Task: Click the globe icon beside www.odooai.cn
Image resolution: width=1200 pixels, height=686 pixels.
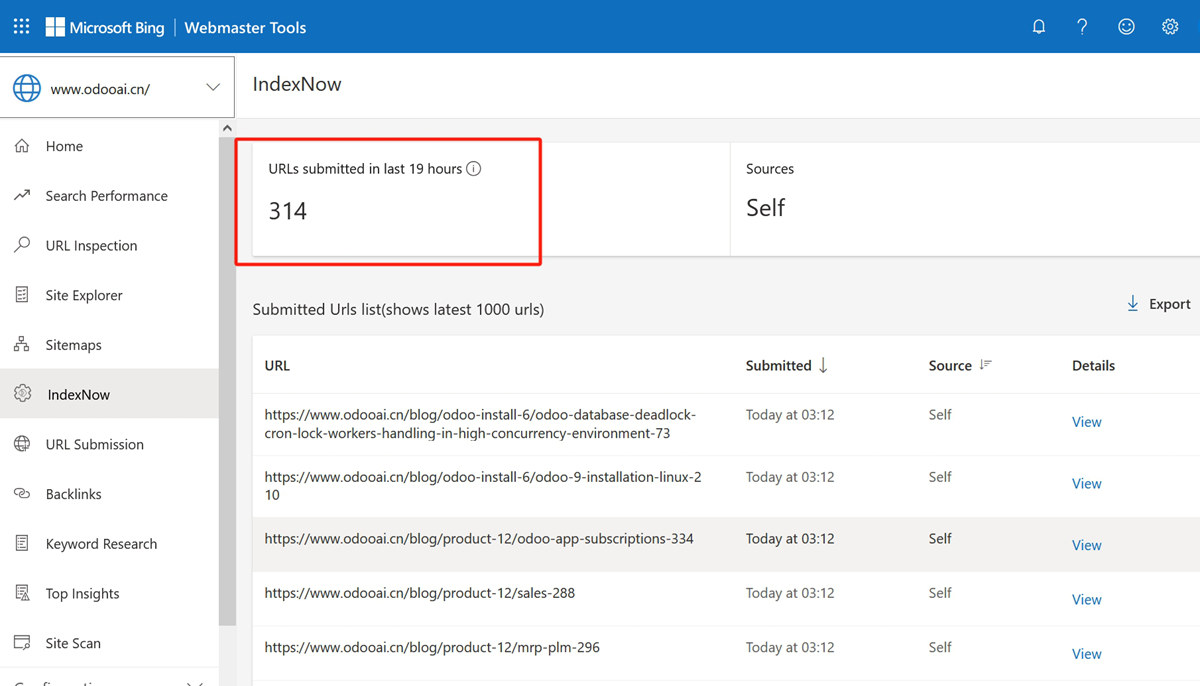Action: pyautogui.click(x=27, y=88)
